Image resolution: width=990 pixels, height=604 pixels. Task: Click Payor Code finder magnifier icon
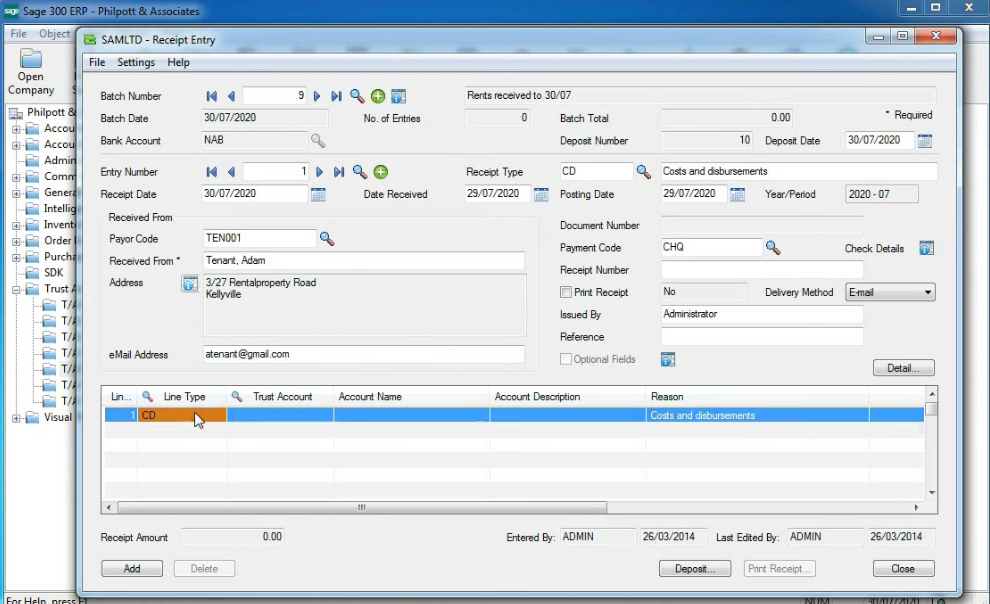(326, 239)
